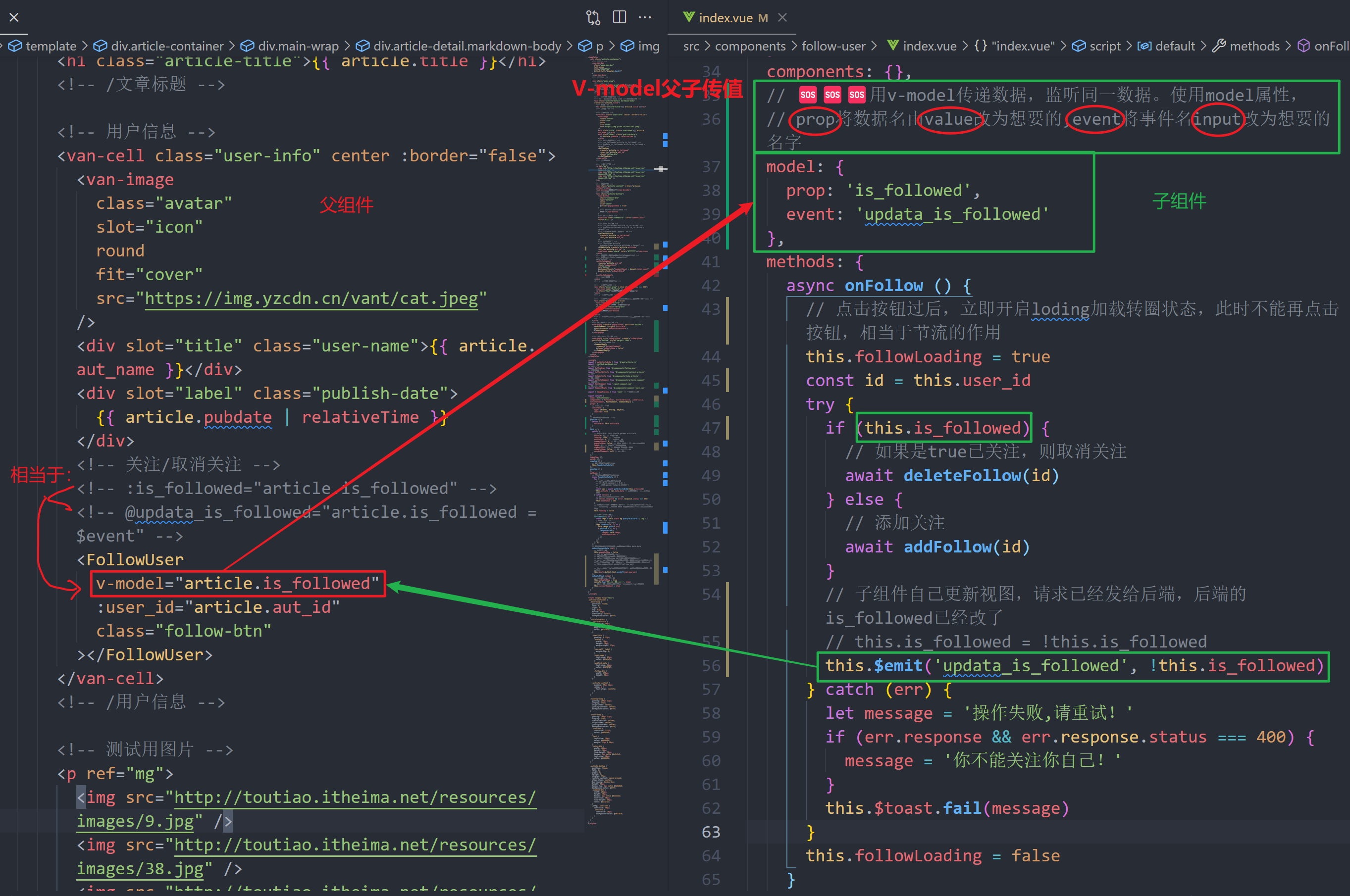Viewport: 1350px width, 896px height.
Task: Open the components breadcrumb folder
Action: tap(750, 46)
